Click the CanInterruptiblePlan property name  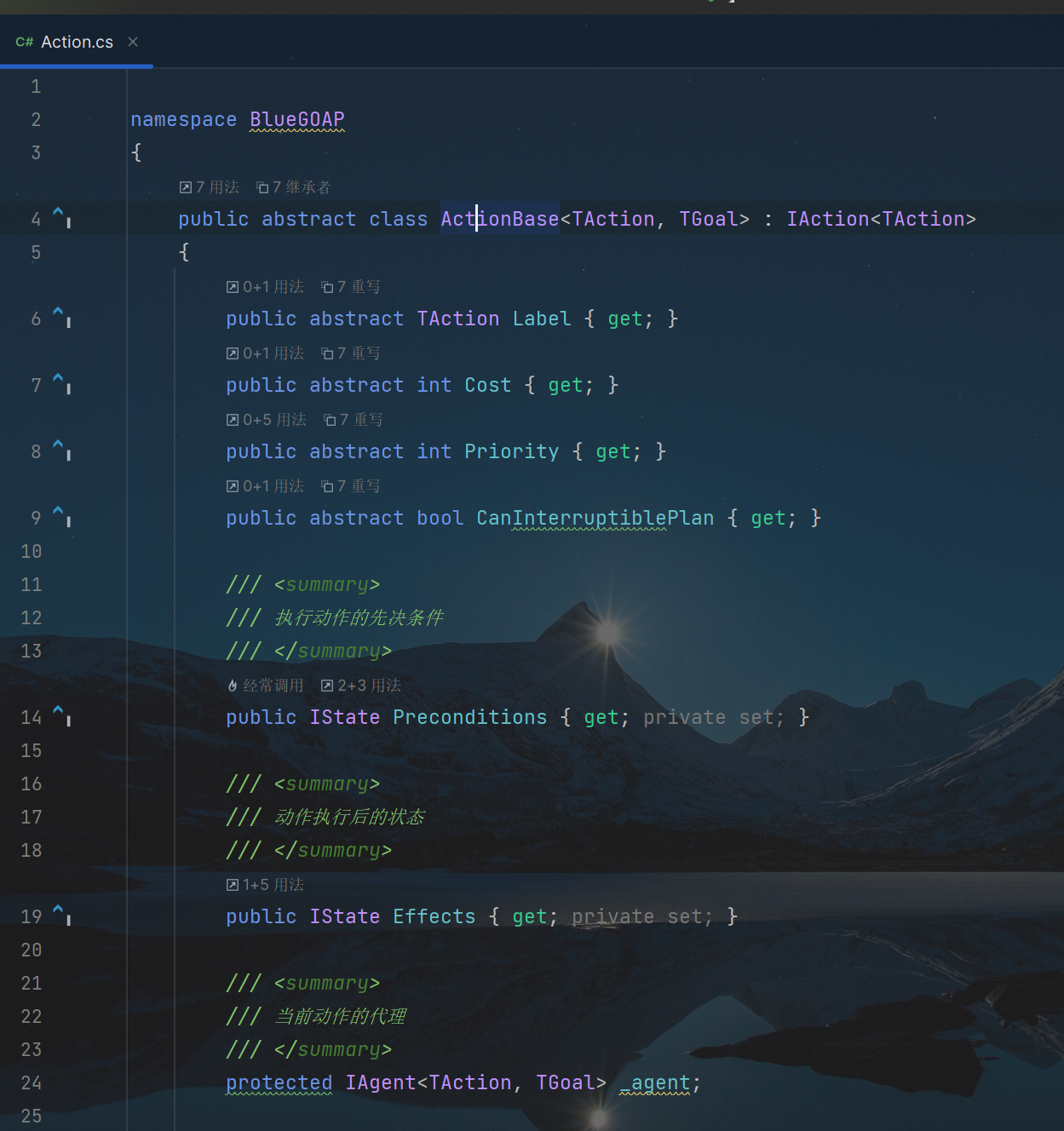595,518
